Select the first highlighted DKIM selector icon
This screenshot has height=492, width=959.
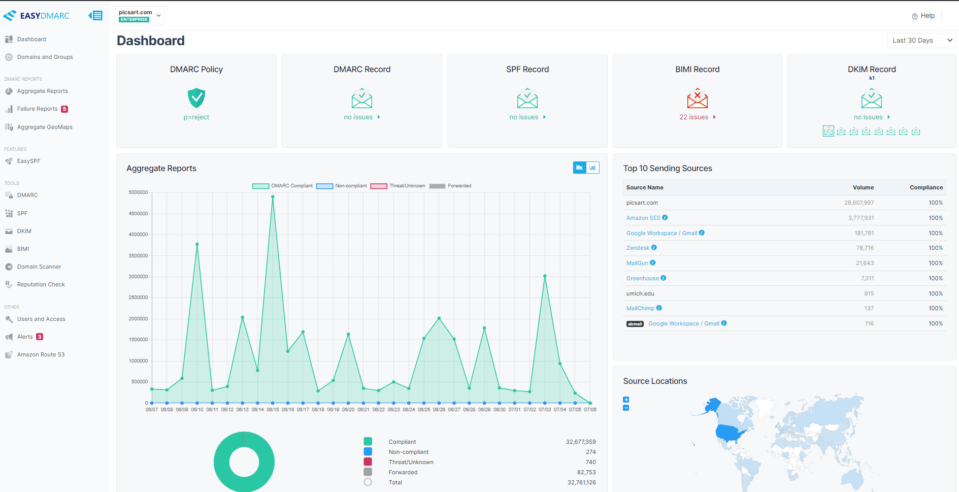[828, 131]
